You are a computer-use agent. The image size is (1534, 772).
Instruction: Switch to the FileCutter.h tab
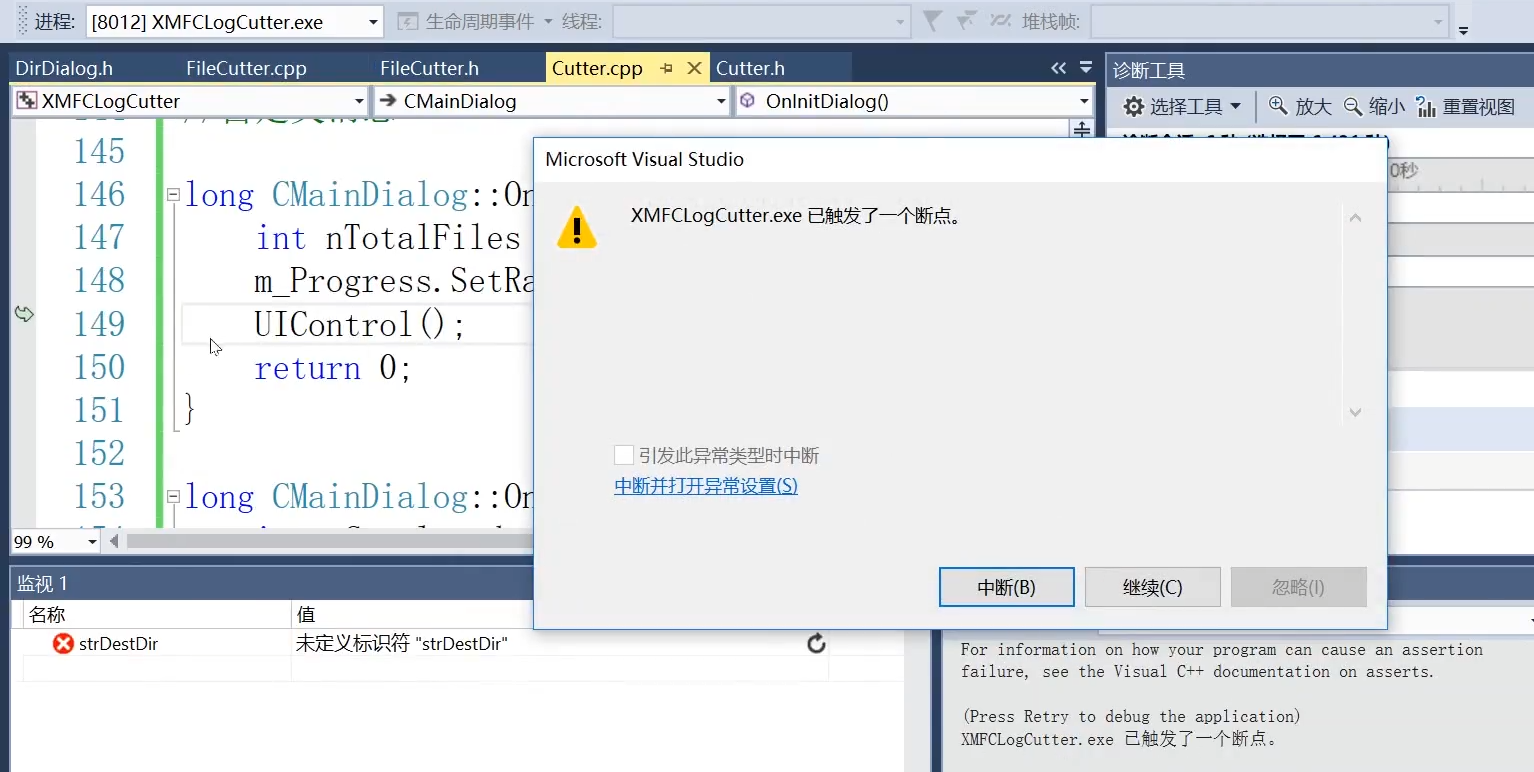429,68
